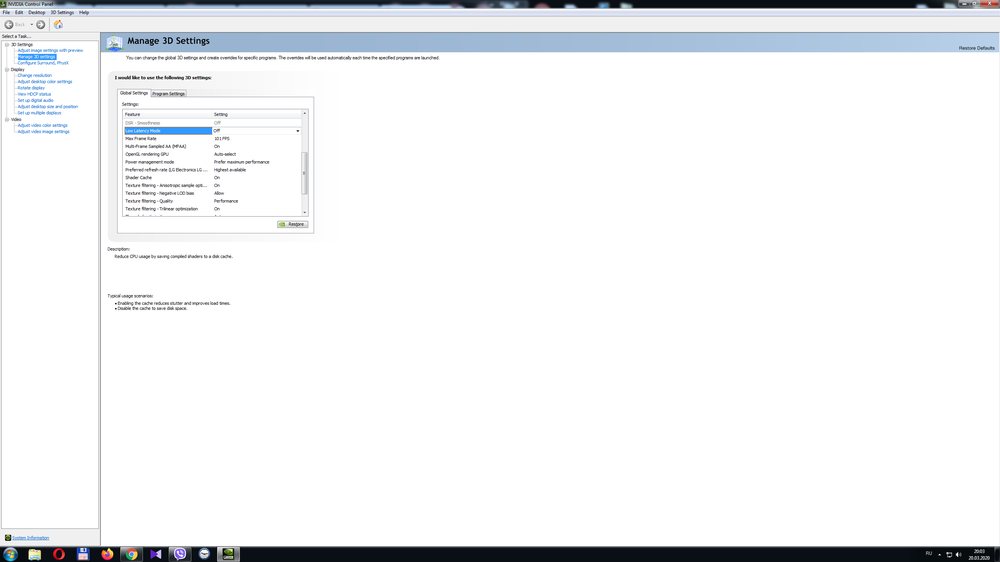1000x562 pixels.
Task: Click settings list scroll-up arrow
Action: pyautogui.click(x=305, y=114)
